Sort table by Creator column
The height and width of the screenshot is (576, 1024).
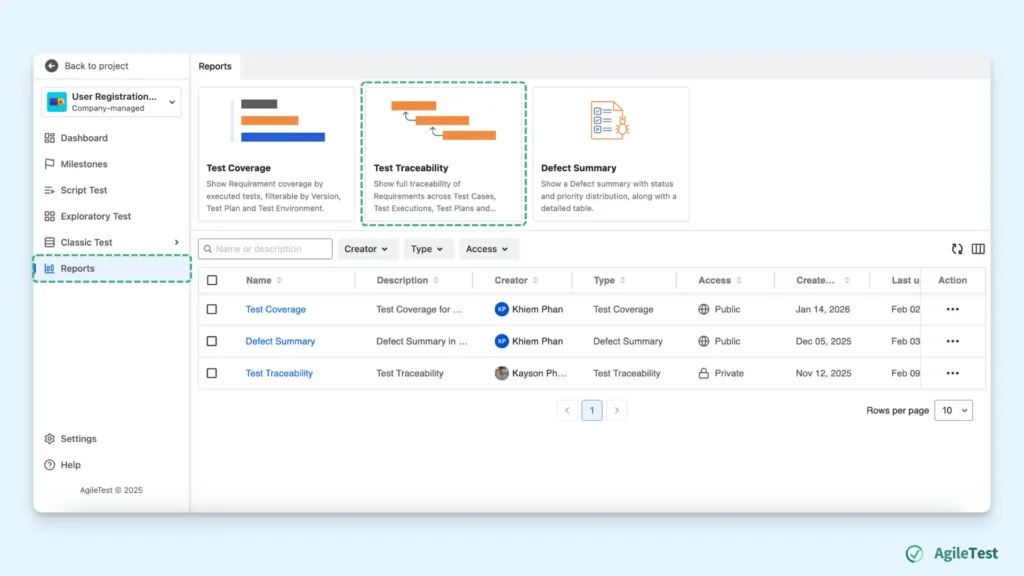pyautogui.click(x=536, y=280)
